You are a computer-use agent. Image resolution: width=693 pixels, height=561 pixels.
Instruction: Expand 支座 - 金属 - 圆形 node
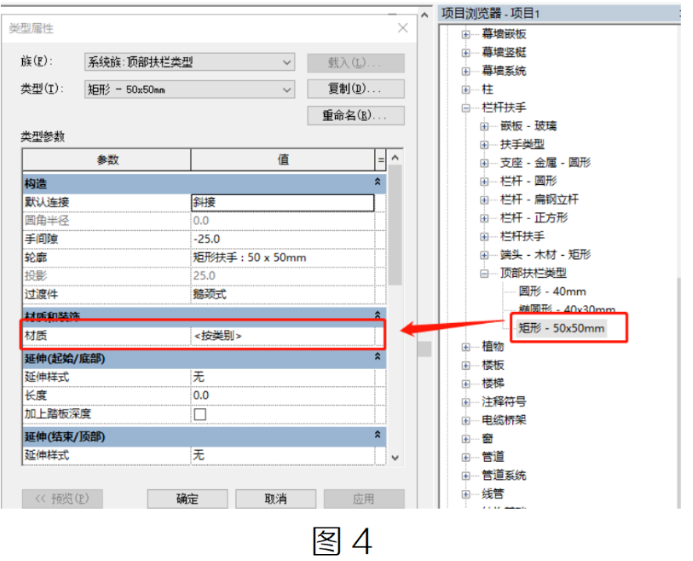coord(484,163)
